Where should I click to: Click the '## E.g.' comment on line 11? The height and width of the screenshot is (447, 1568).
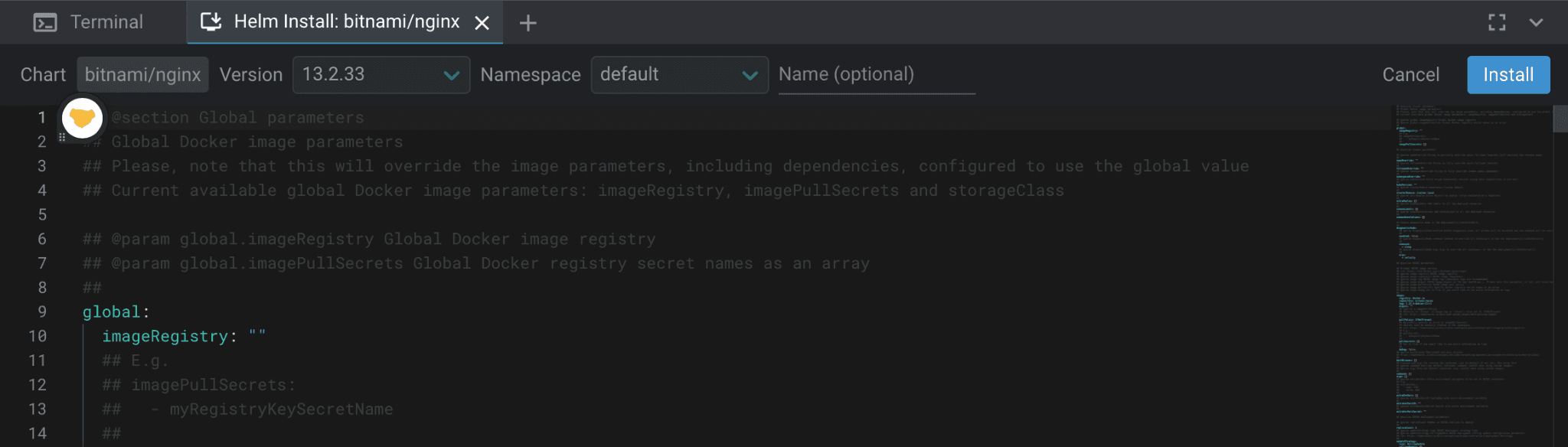click(136, 361)
